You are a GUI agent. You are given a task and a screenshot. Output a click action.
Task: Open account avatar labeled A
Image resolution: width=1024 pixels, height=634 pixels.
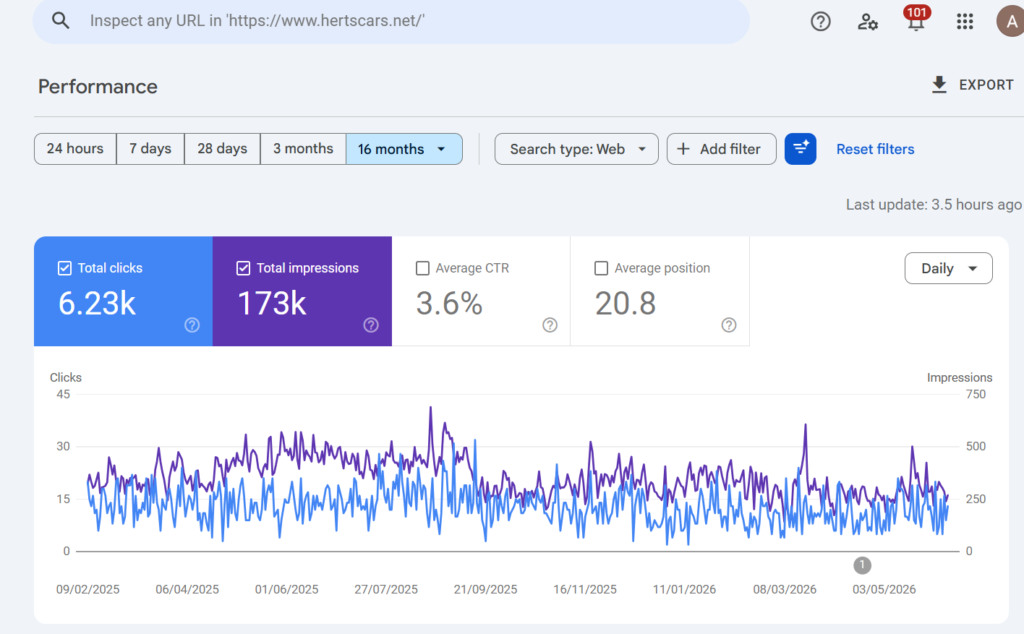1010,22
